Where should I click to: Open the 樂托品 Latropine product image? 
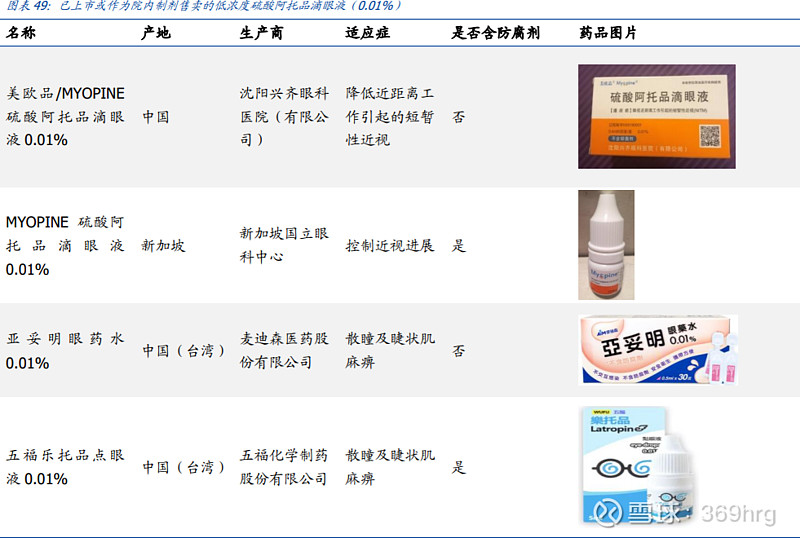tap(640, 466)
